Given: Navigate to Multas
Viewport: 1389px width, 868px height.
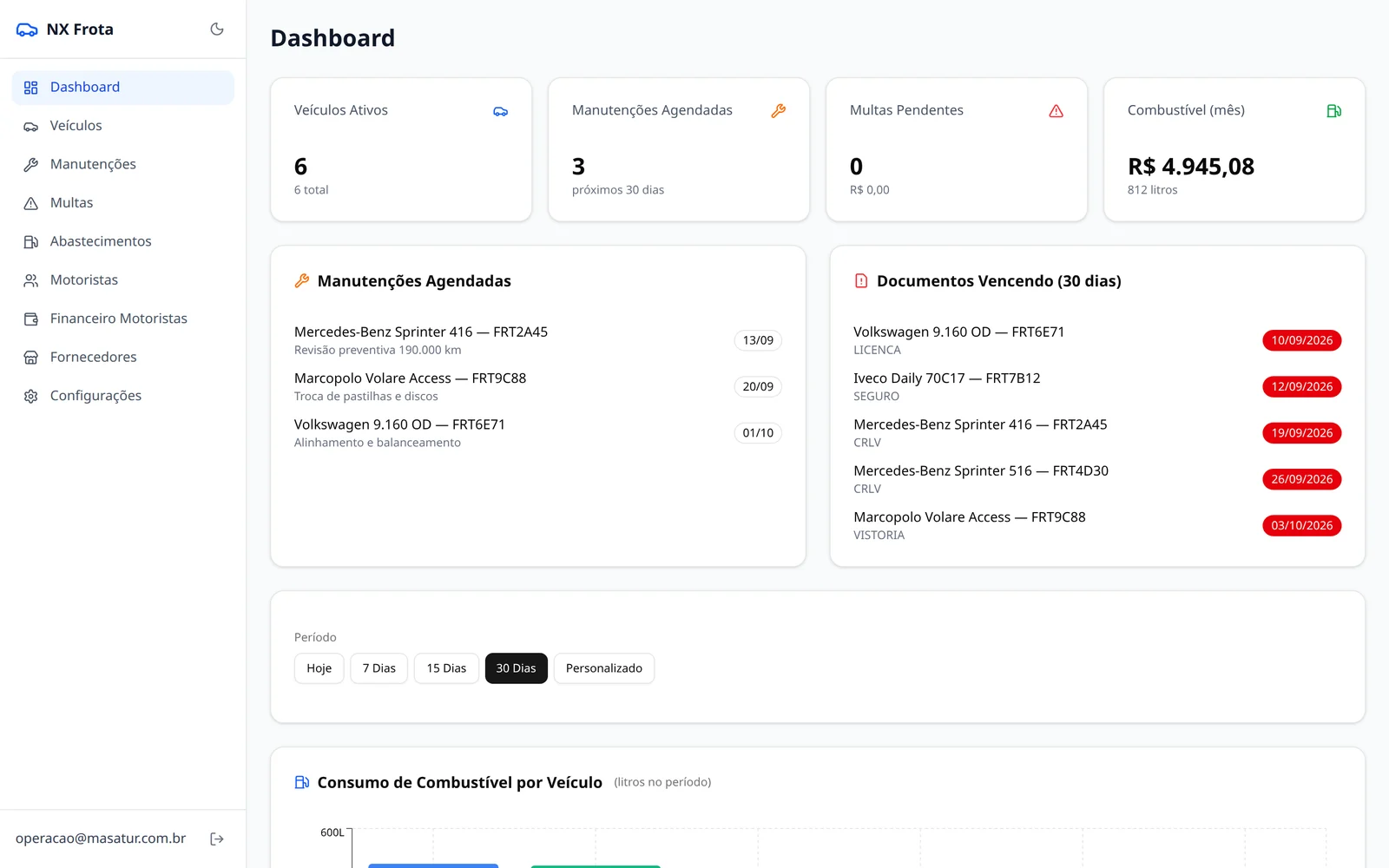Looking at the screenshot, I should [x=123, y=203].
